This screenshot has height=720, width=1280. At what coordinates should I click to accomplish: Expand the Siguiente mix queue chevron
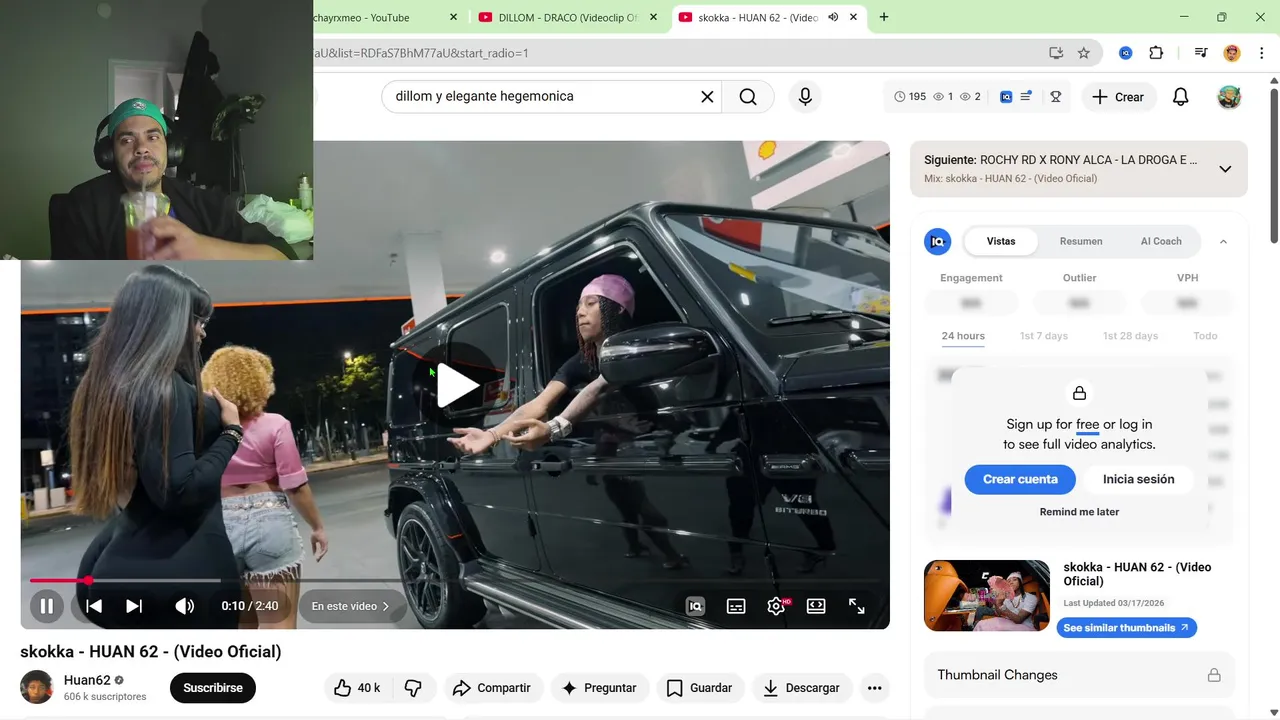click(1225, 169)
